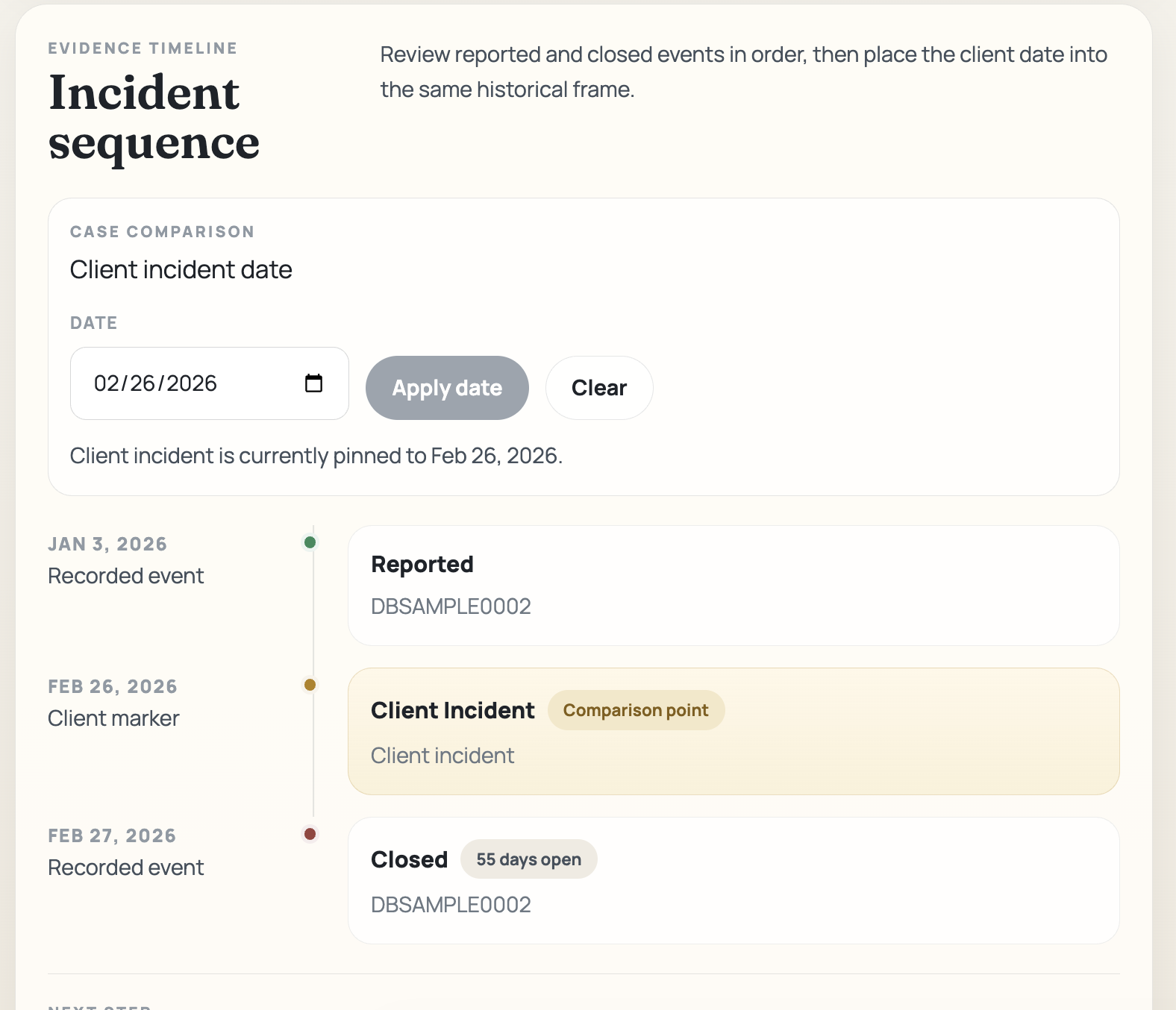
Task: Click the green Jan 3 timeline dot
Action: coord(310,542)
